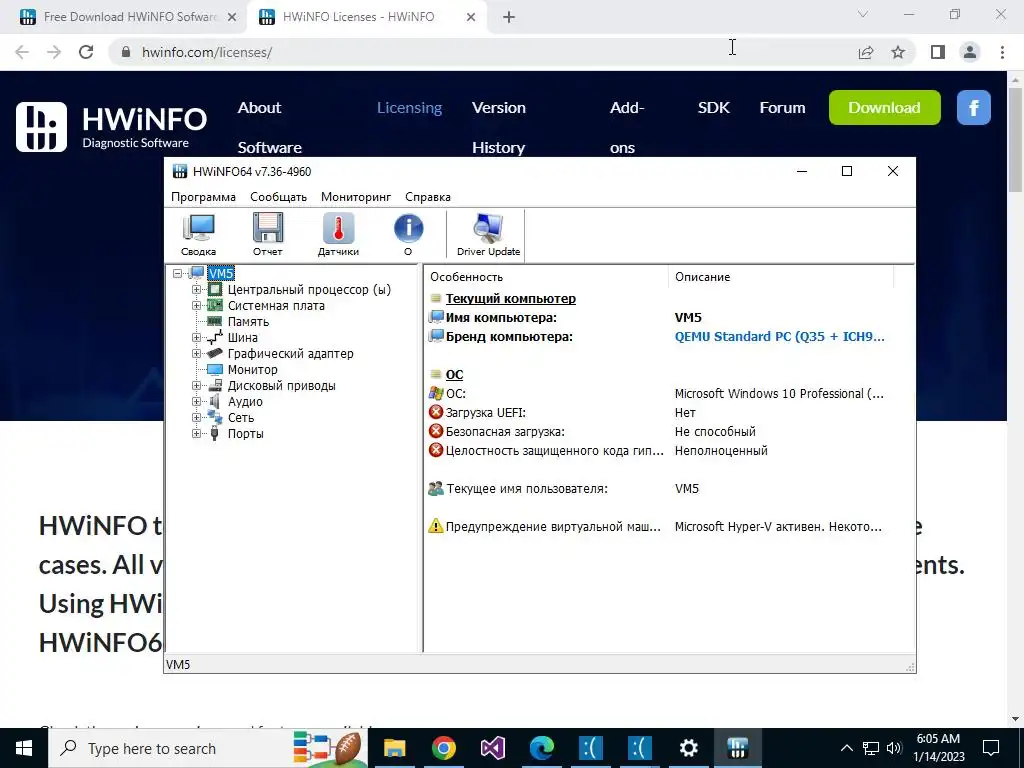Screen dimensions: 1024x768
Task: Open Windows Start menu
Action: pos(24,748)
